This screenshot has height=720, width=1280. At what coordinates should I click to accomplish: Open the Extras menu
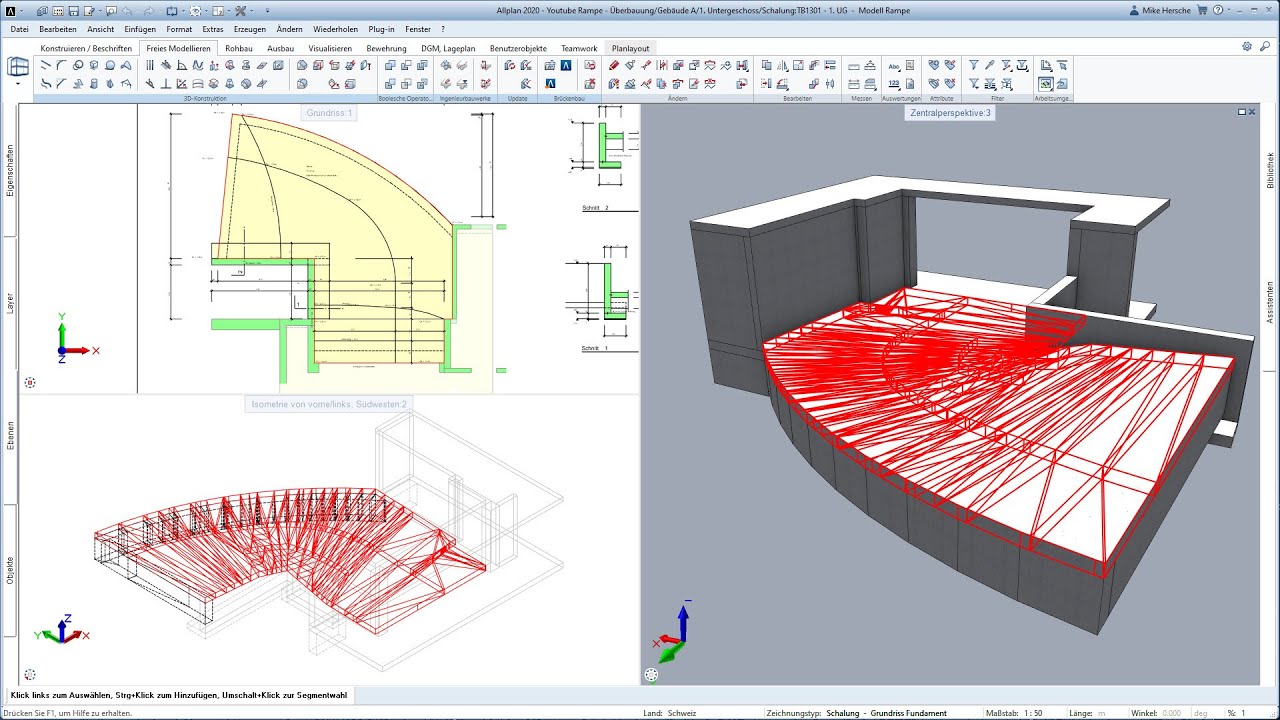pos(212,29)
